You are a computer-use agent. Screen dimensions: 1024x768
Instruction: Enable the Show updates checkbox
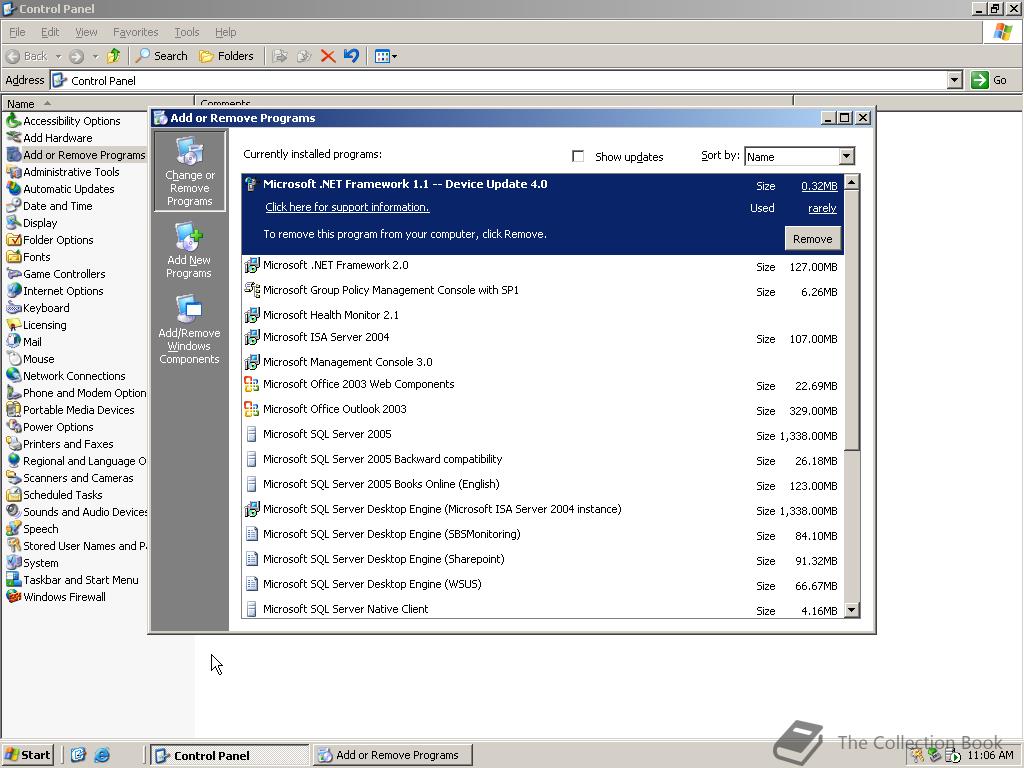pyautogui.click(x=578, y=156)
